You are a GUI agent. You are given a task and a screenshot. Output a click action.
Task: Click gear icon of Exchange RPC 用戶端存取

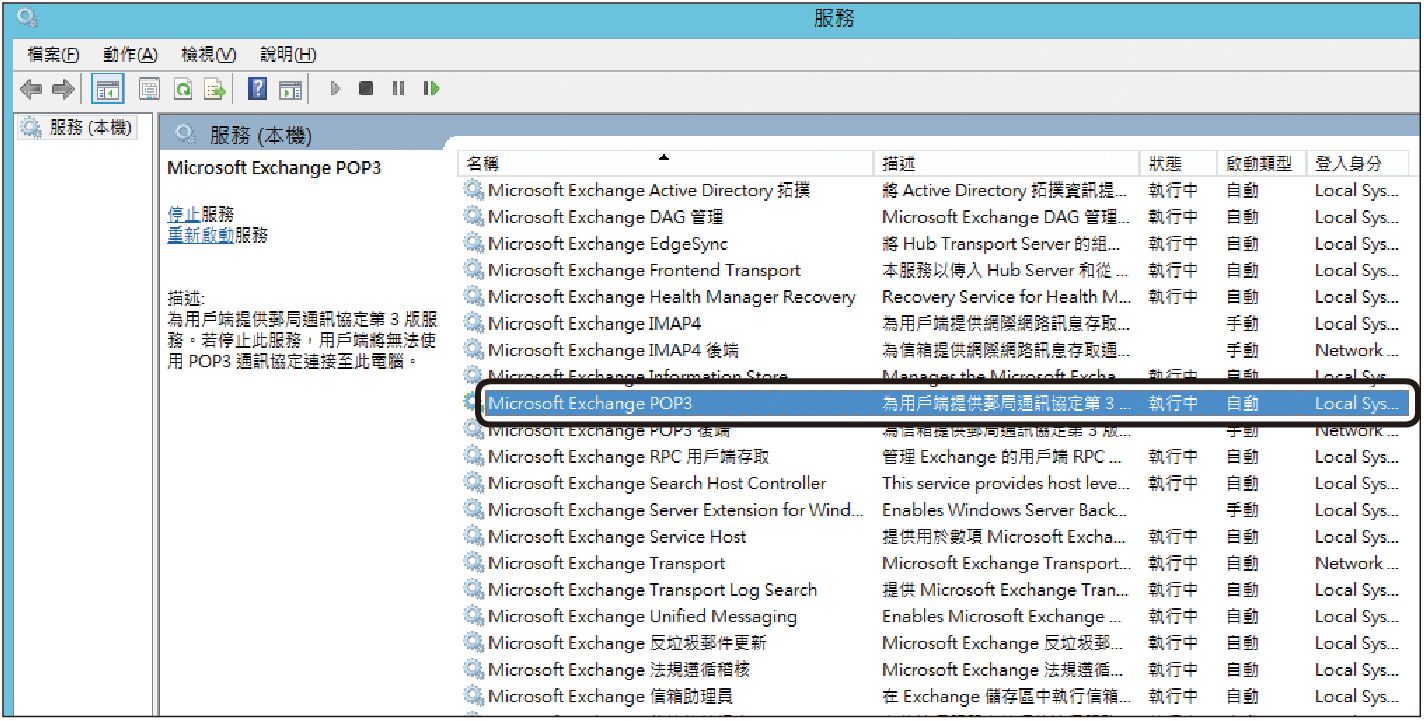click(473, 456)
